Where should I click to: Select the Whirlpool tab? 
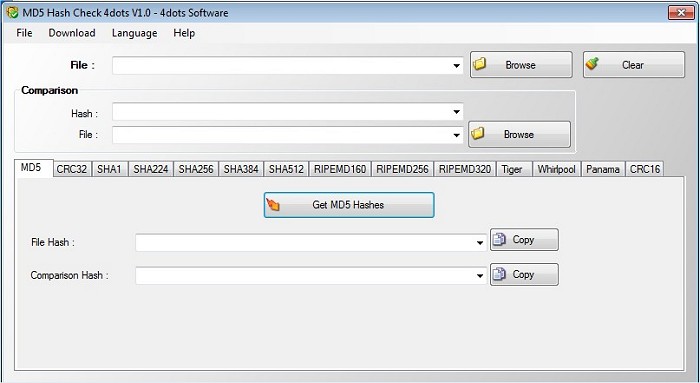point(556,169)
